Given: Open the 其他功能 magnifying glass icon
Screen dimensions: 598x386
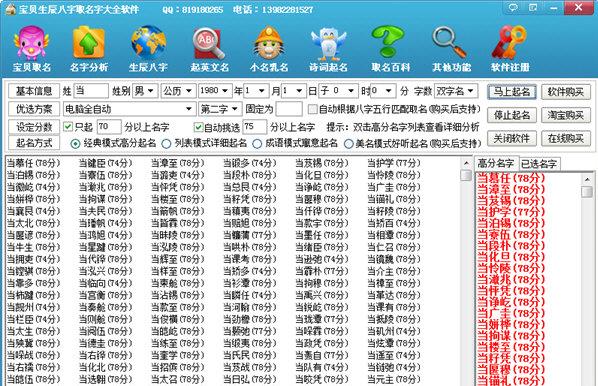Looking at the screenshot, I should 450,42.
